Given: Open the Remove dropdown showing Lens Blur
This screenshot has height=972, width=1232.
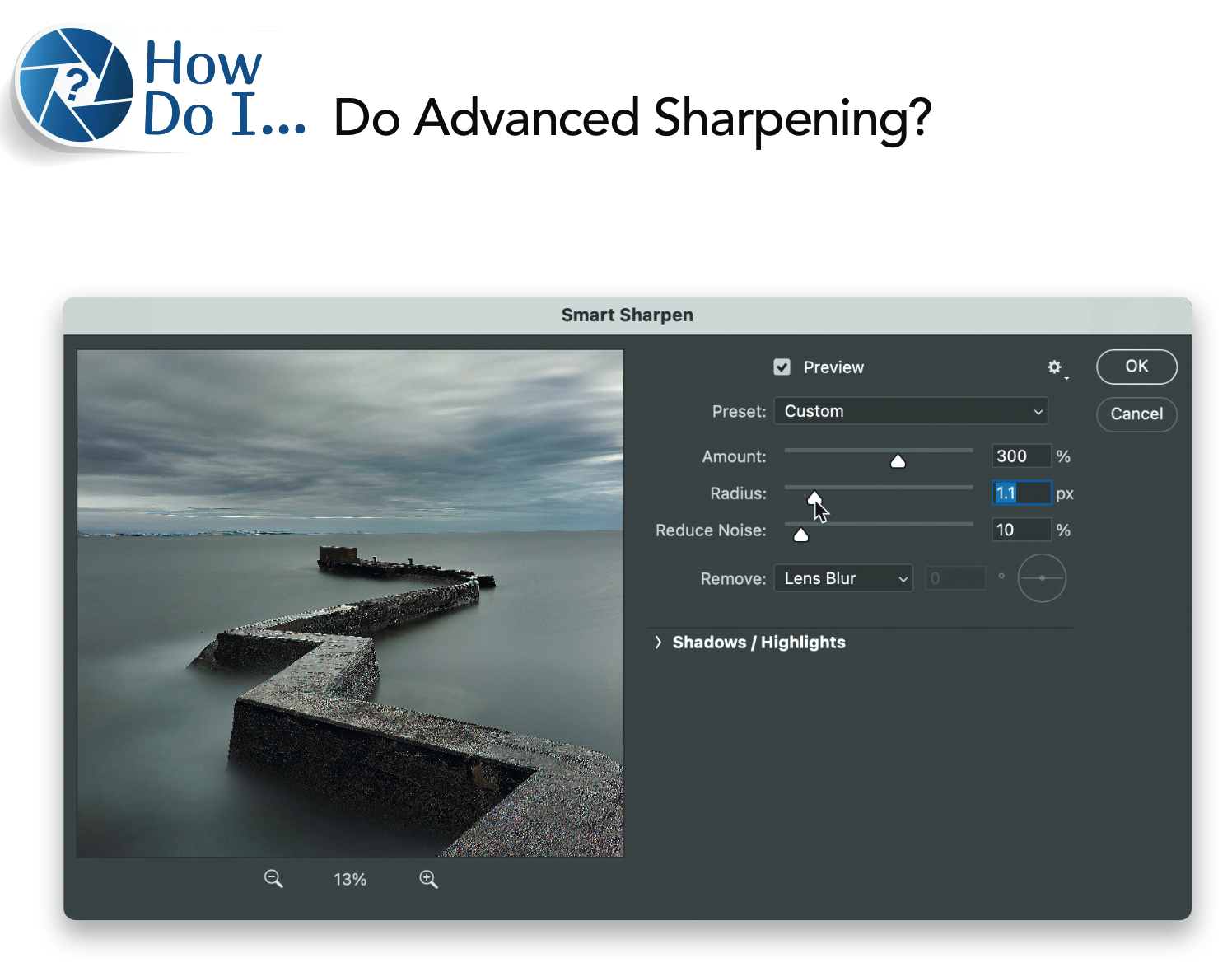Looking at the screenshot, I should tap(842, 578).
